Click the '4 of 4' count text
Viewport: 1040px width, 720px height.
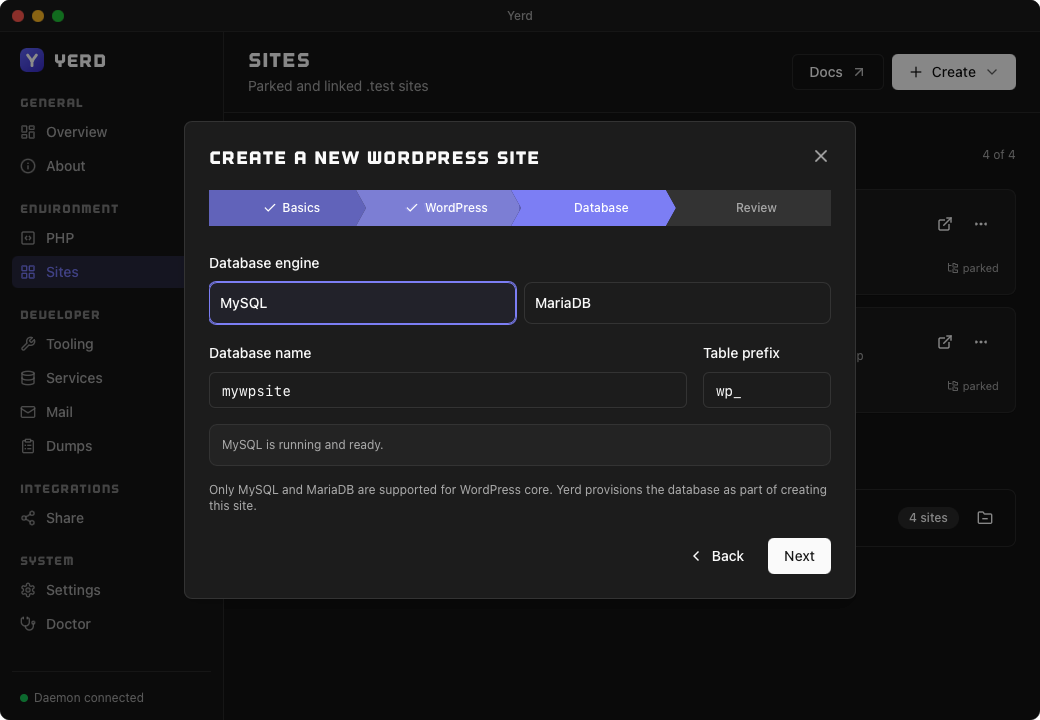[998, 154]
